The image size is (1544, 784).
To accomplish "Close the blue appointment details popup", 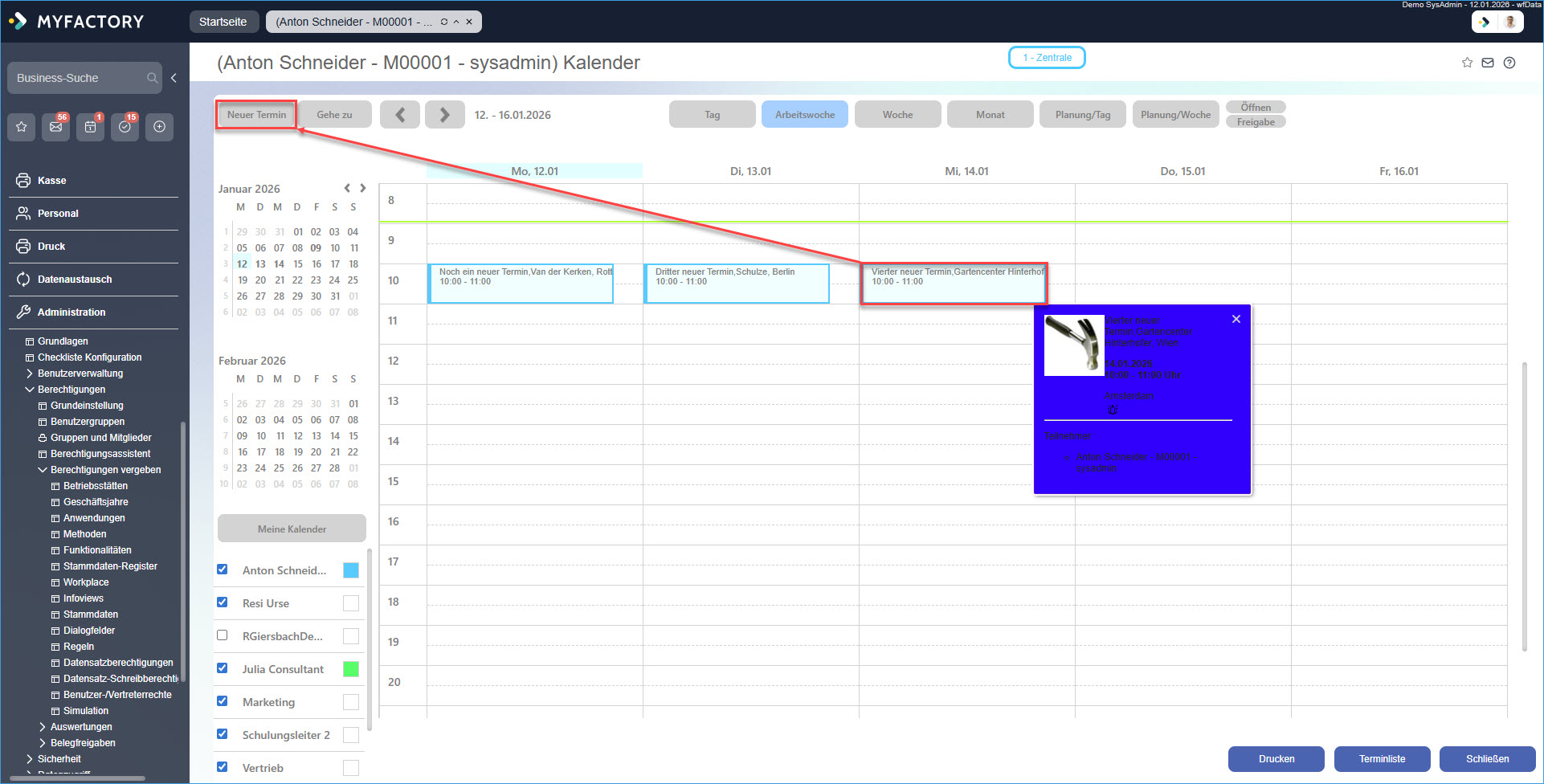I will click(x=1236, y=319).
